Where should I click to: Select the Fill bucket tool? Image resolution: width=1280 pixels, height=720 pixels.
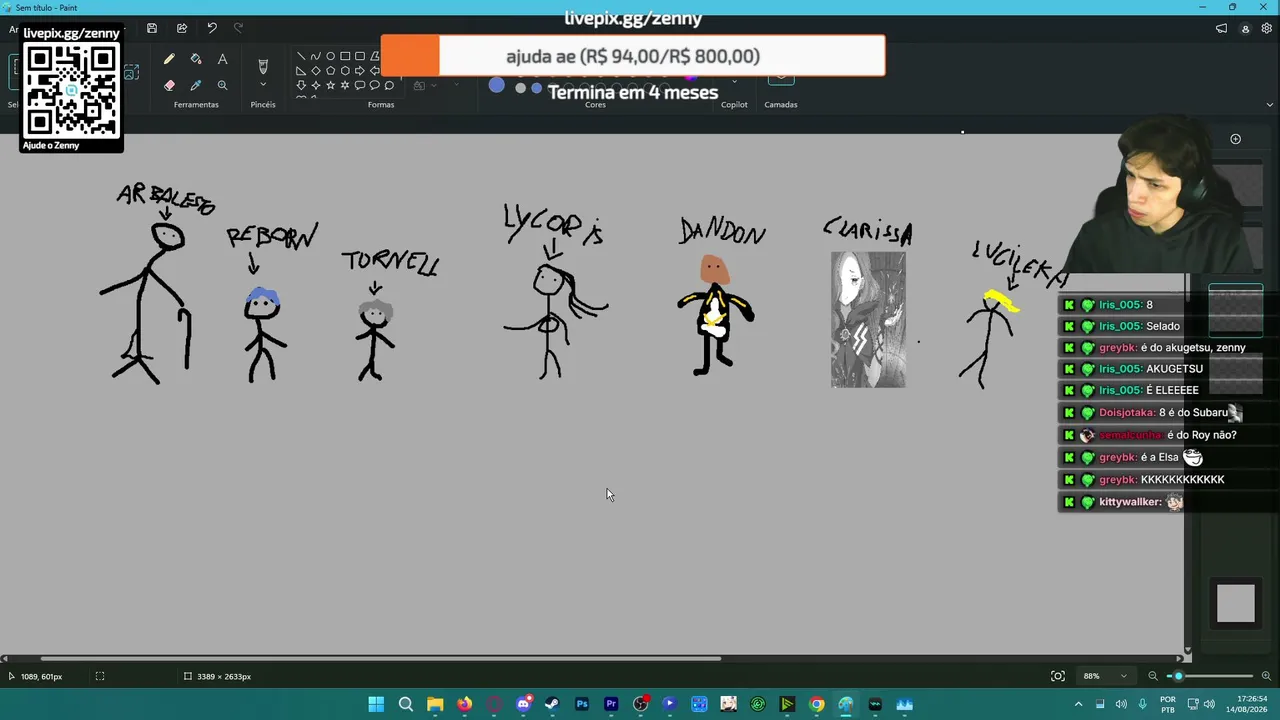[196, 60]
